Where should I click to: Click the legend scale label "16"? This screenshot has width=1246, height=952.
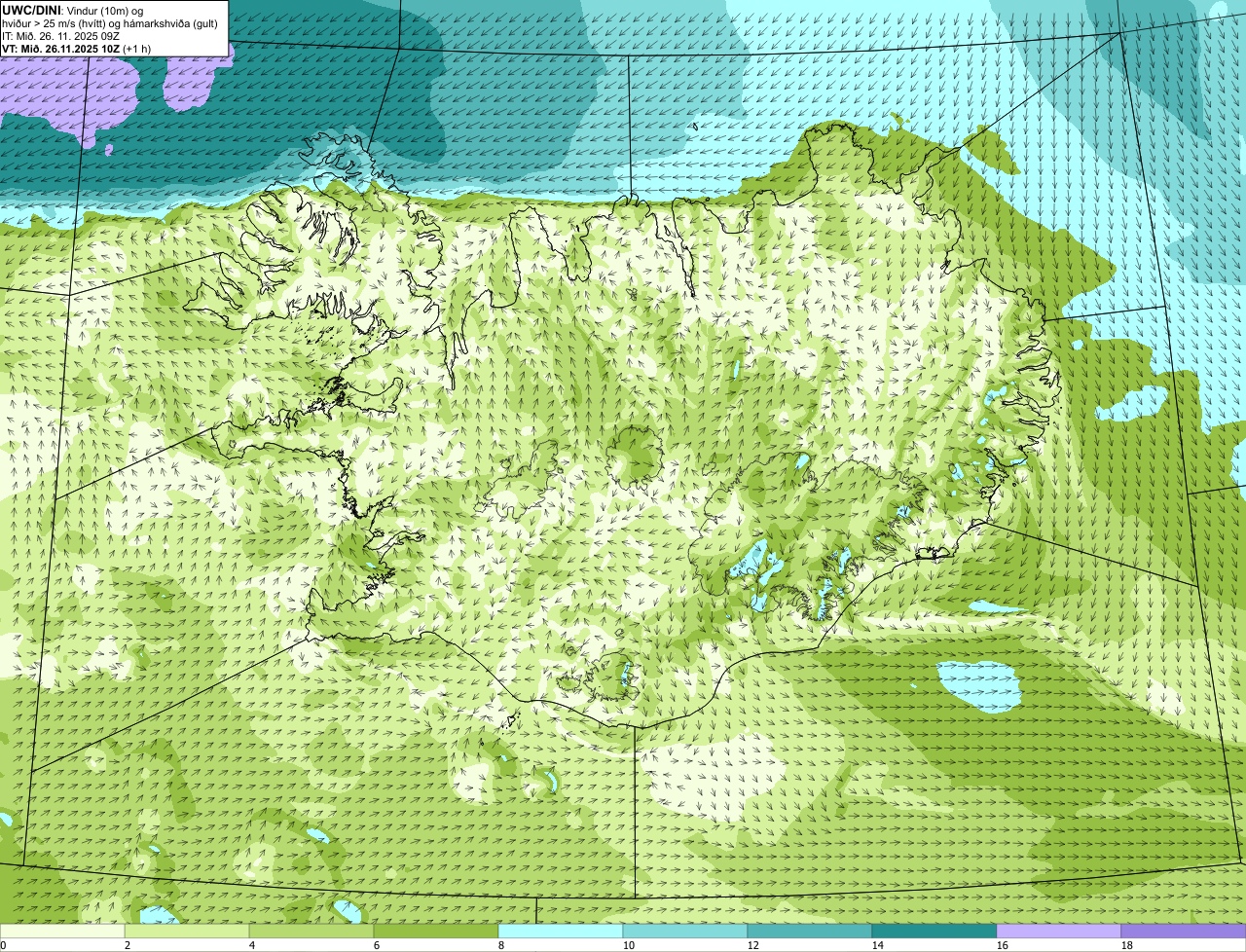1003,945
